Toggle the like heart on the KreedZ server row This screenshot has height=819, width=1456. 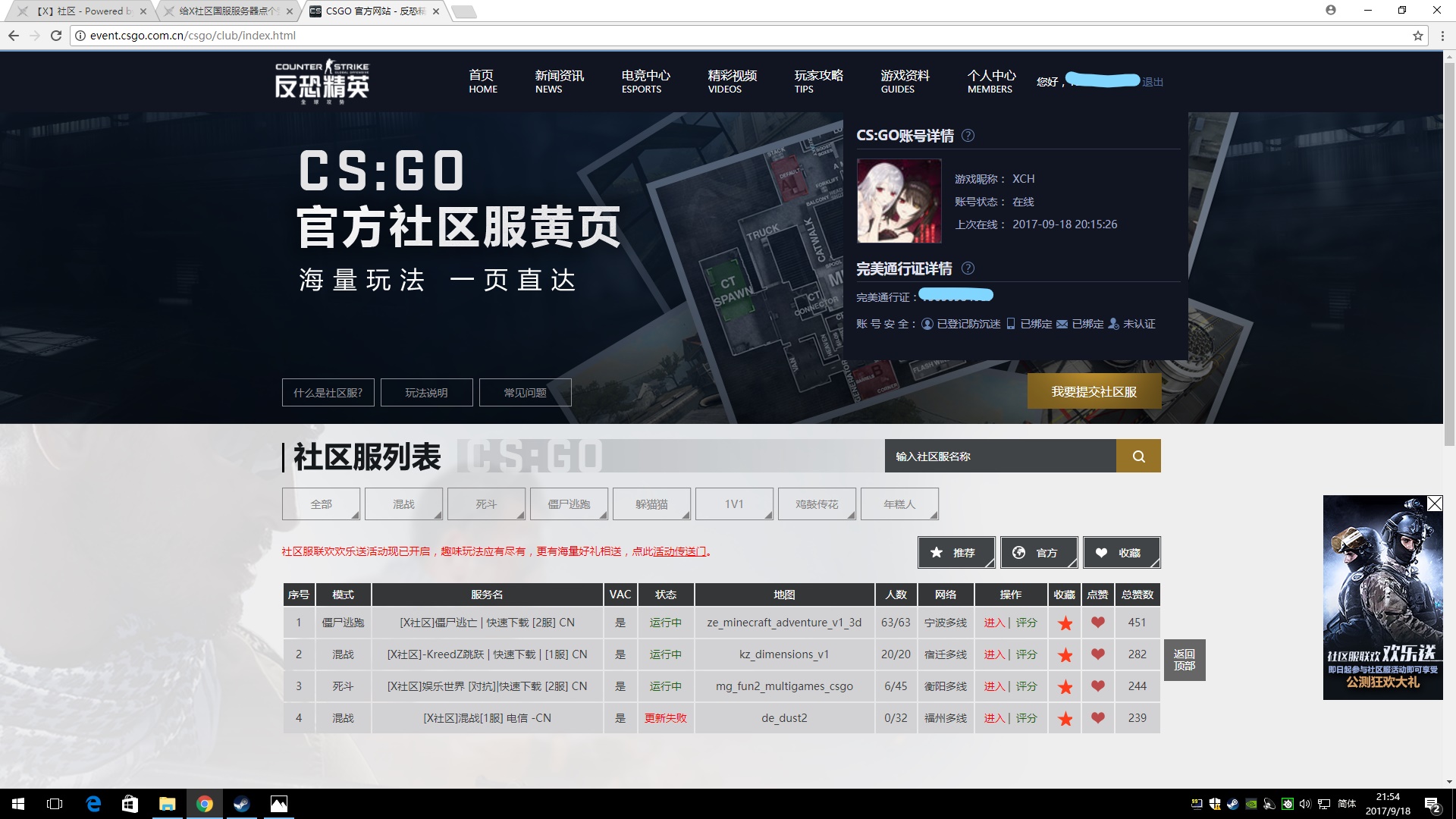pos(1097,654)
